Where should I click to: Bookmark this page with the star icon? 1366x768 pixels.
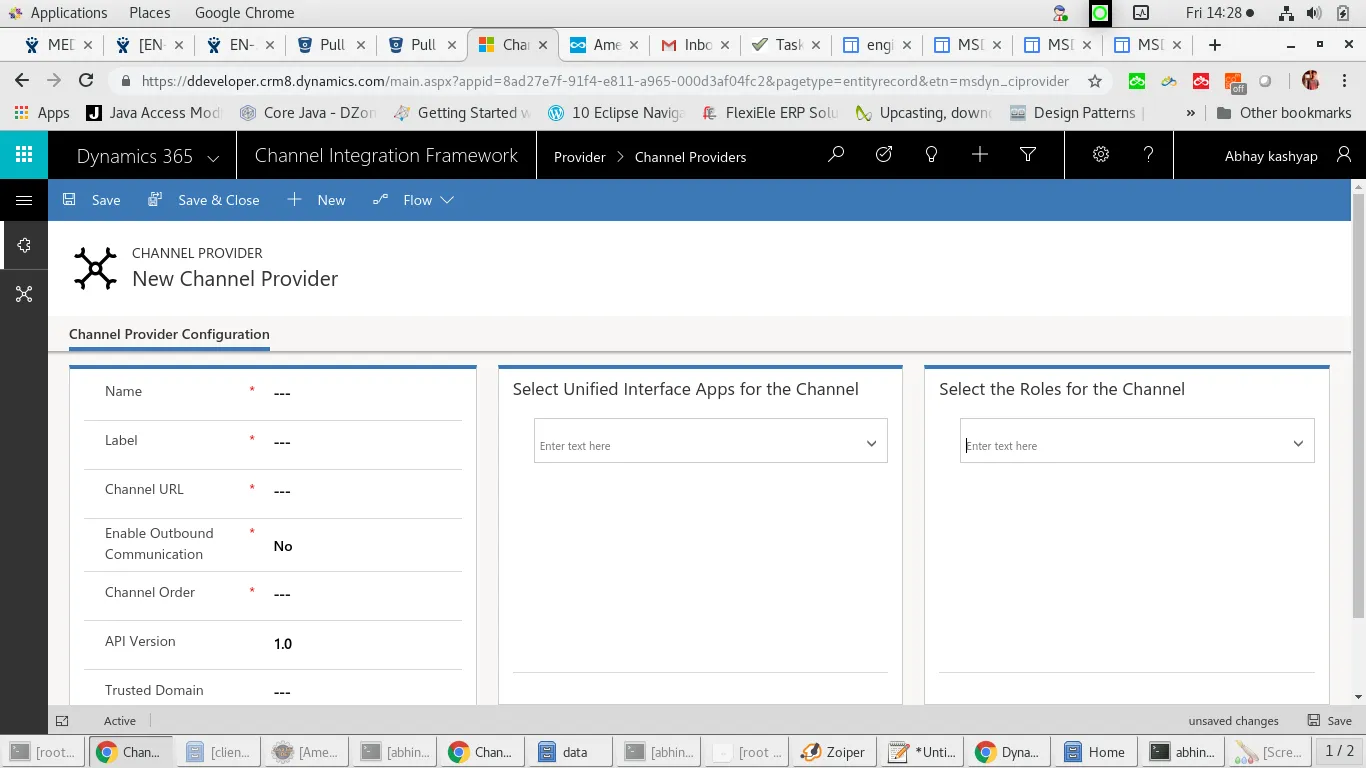tap(1095, 81)
